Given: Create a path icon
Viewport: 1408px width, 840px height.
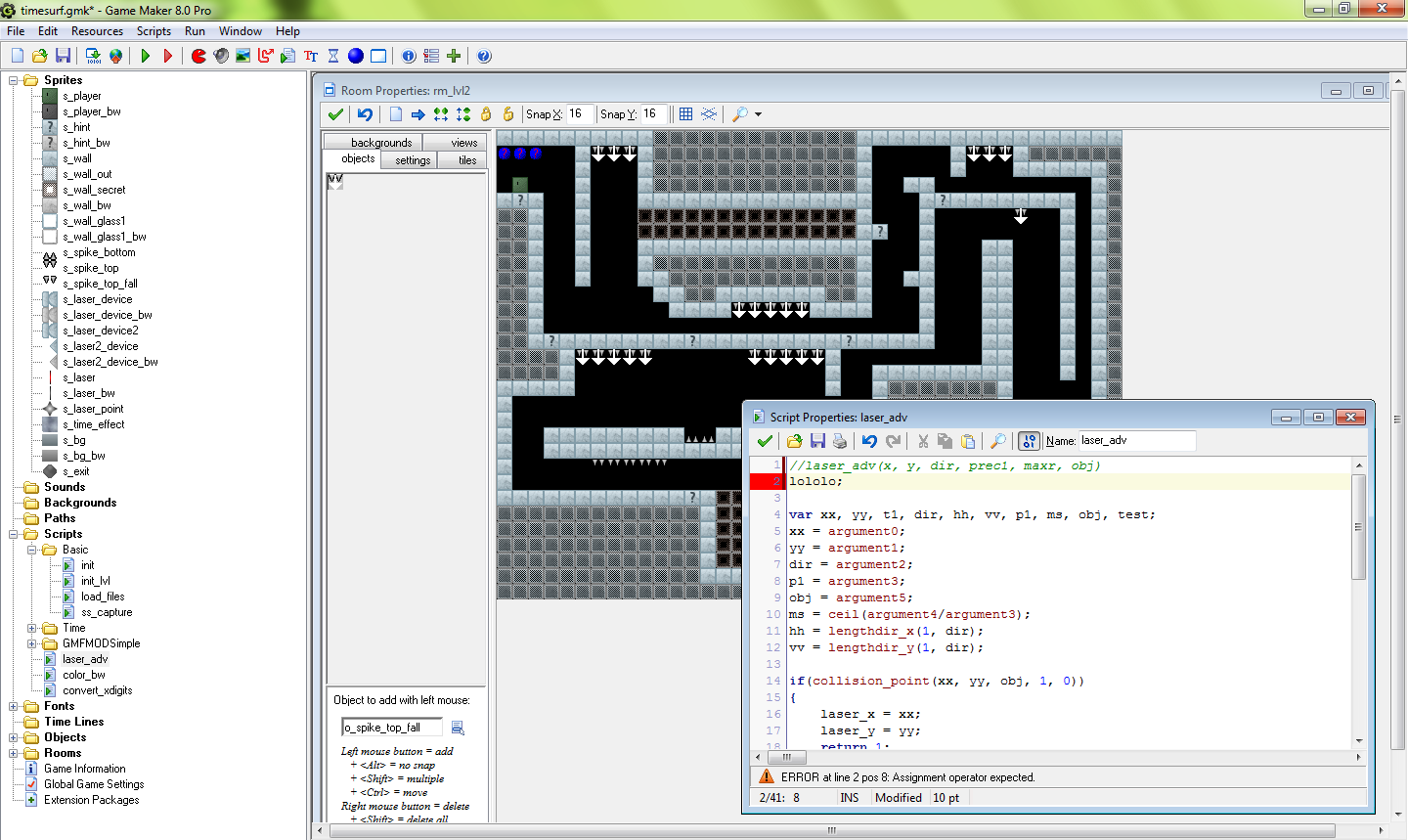Looking at the screenshot, I should [x=265, y=56].
